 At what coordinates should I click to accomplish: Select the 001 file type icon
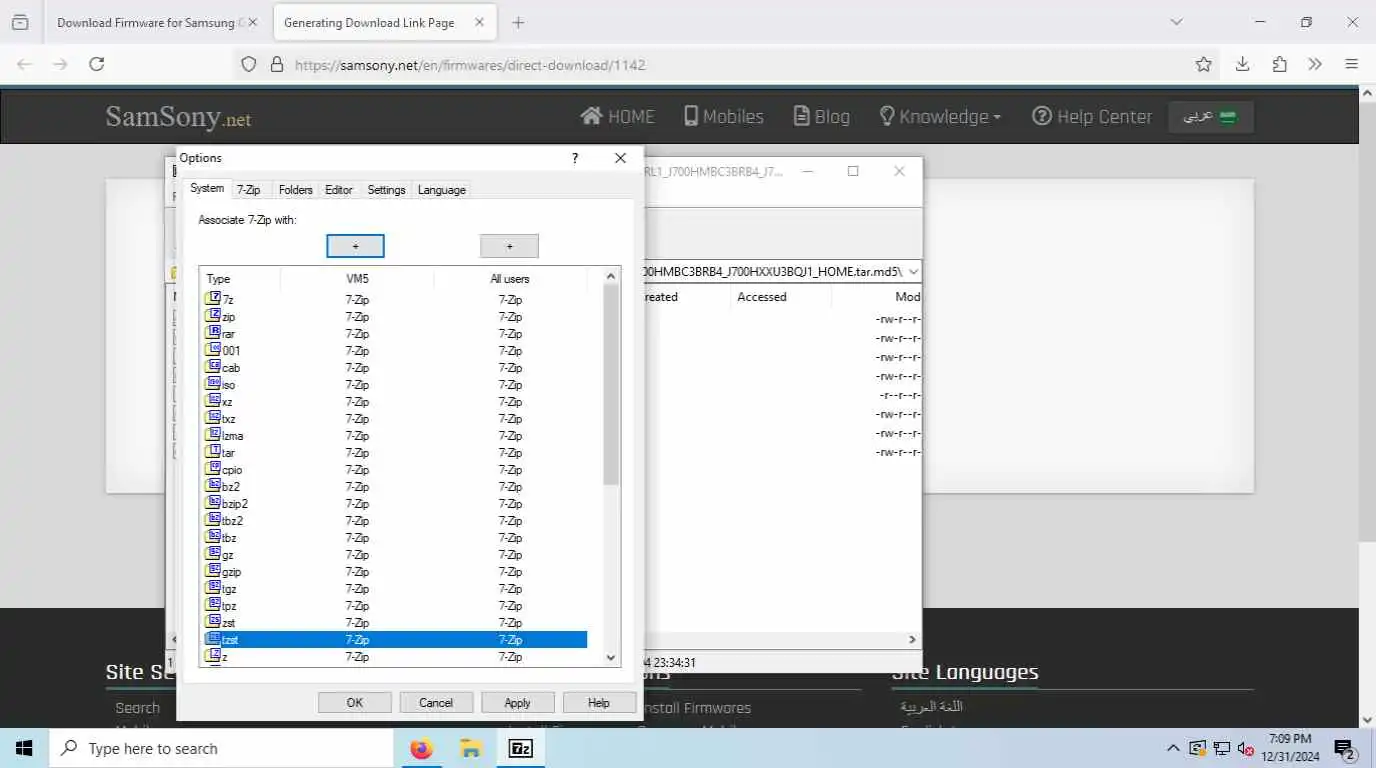pyautogui.click(x=212, y=350)
